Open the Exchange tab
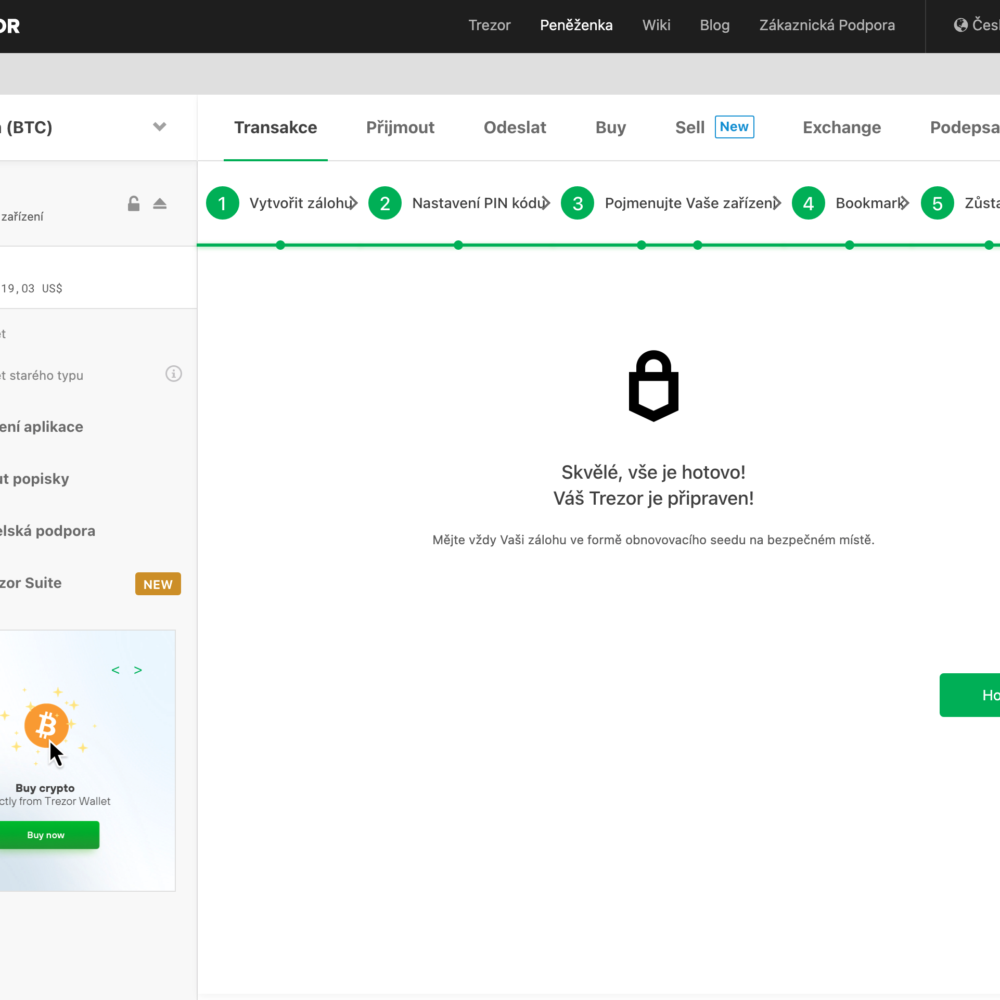 click(841, 127)
